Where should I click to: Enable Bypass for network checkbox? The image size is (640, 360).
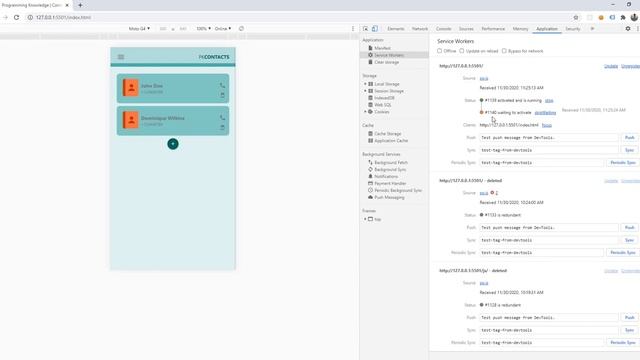click(504, 51)
